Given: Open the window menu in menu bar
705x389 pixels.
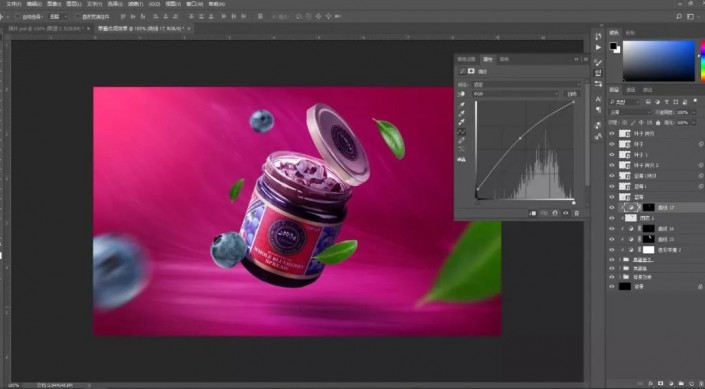Looking at the screenshot, I should (x=194, y=4).
